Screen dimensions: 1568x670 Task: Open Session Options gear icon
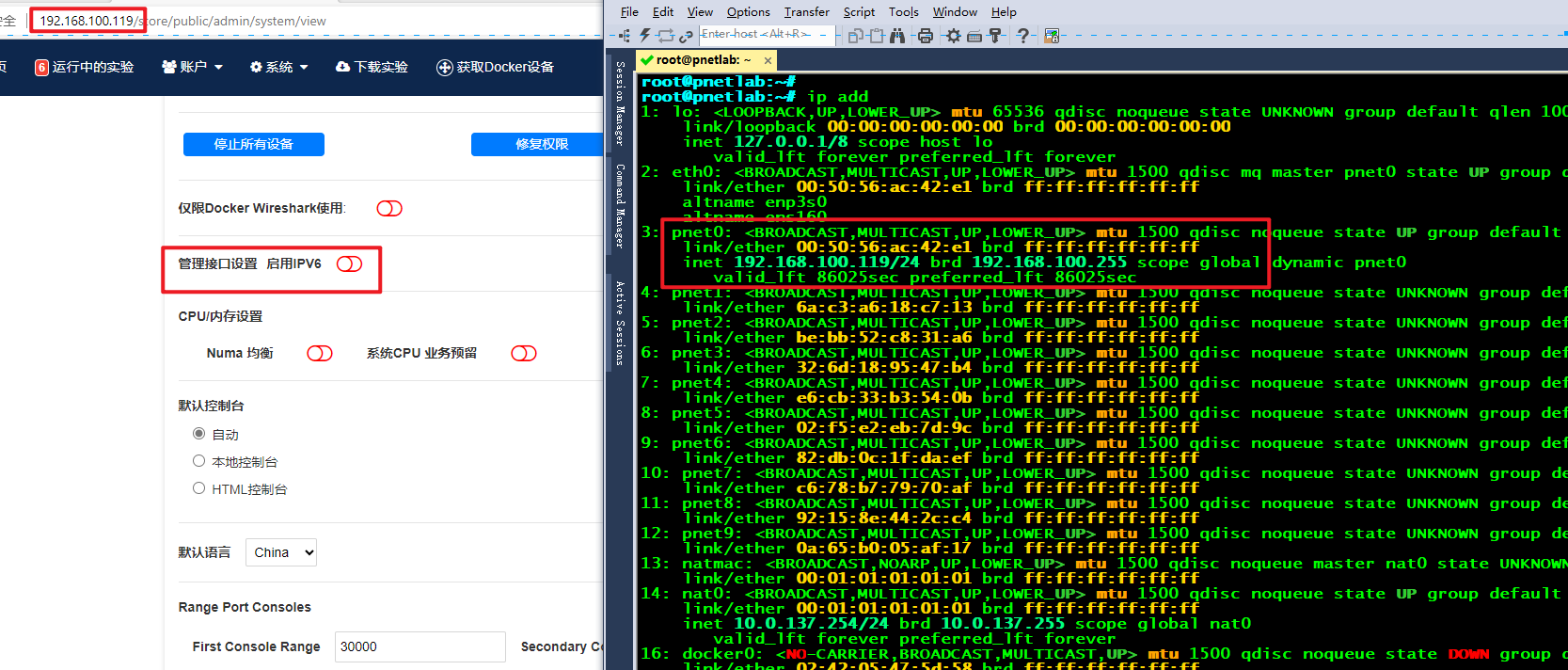click(x=954, y=36)
